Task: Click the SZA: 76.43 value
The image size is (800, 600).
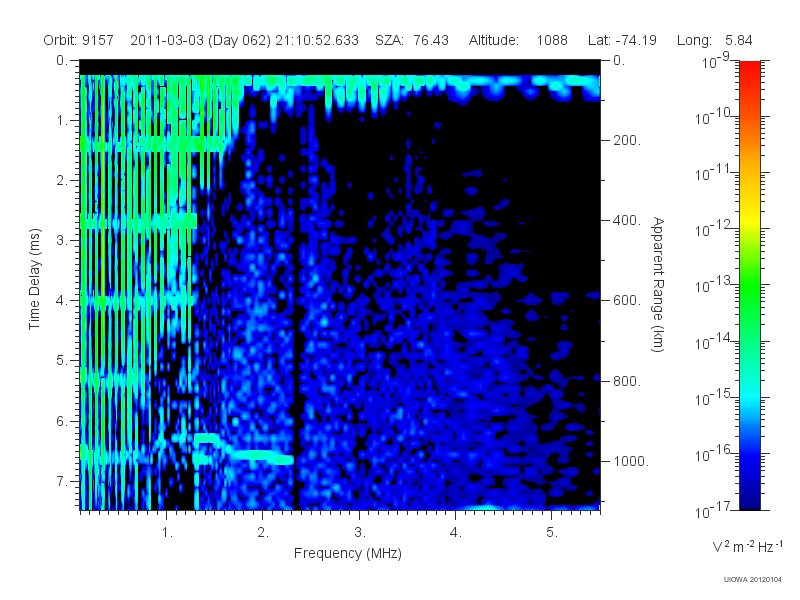Action: (412, 40)
